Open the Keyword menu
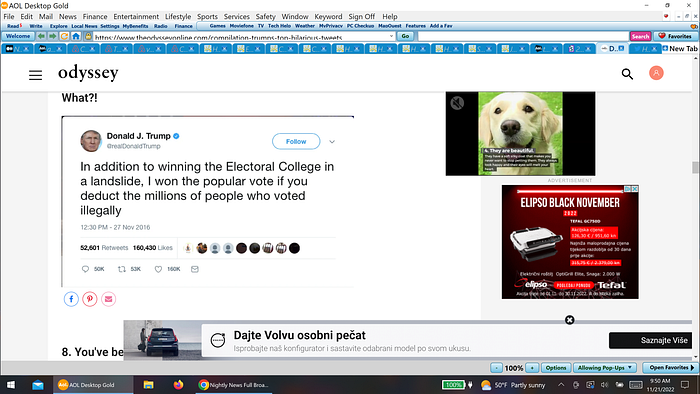Screen dimensions: 700x394 328,17
